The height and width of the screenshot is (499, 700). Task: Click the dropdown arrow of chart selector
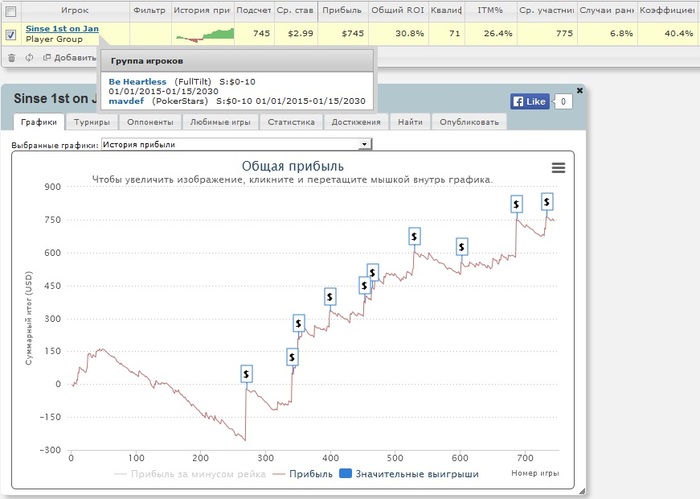pos(365,144)
